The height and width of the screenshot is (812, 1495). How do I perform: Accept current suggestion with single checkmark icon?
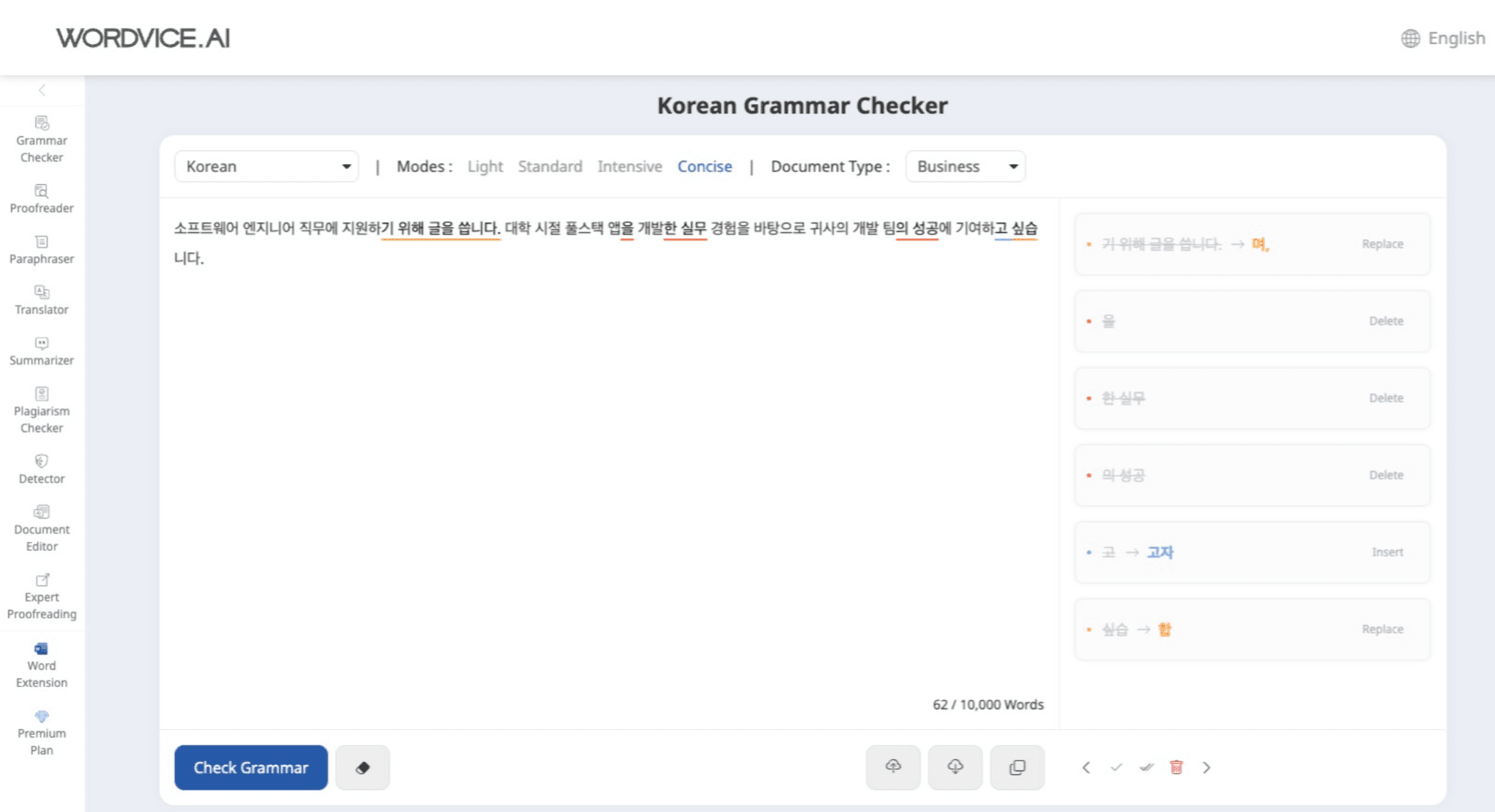coord(1116,767)
